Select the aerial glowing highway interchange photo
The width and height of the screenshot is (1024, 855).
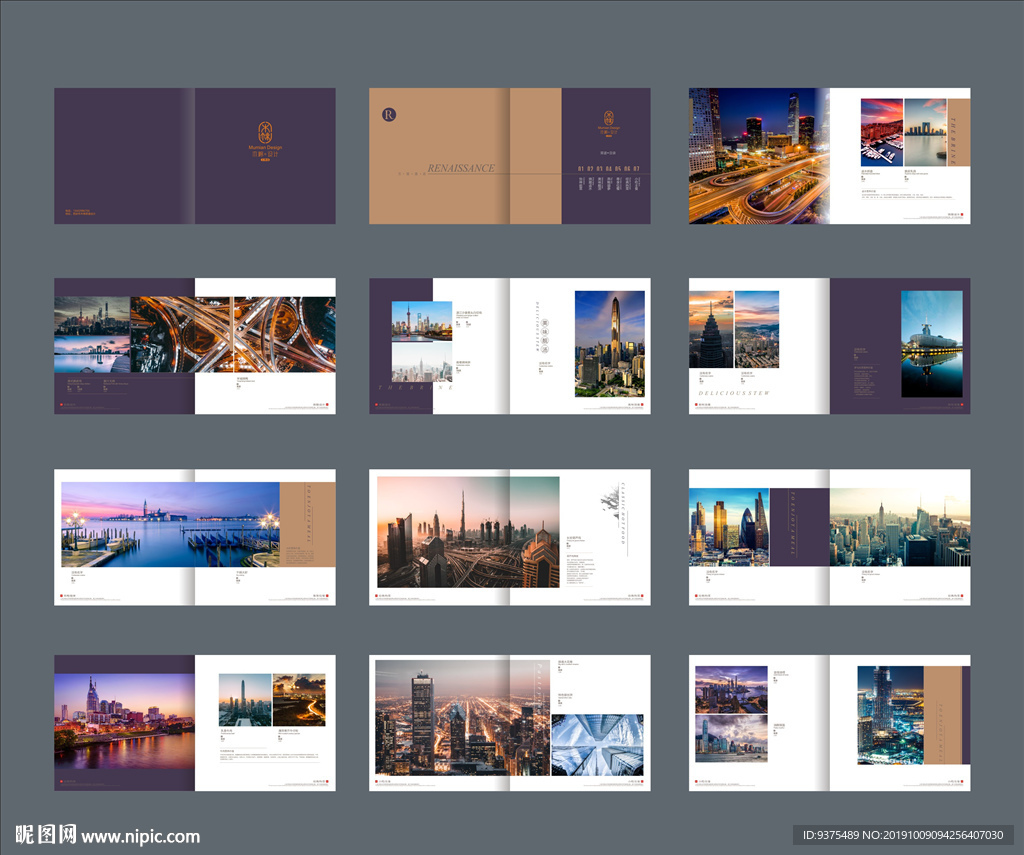pyautogui.click(x=233, y=334)
